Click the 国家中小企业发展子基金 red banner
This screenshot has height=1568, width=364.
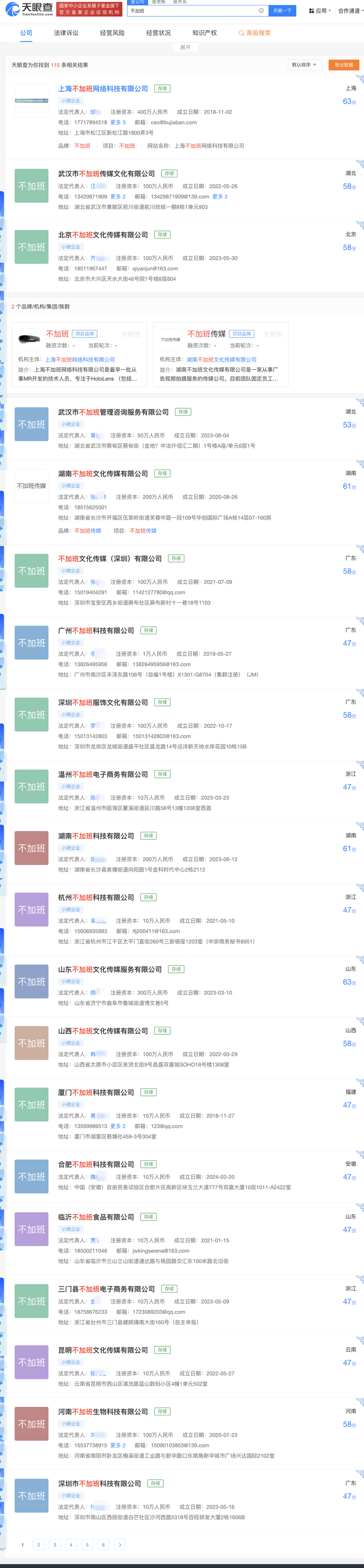(x=89, y=9)
